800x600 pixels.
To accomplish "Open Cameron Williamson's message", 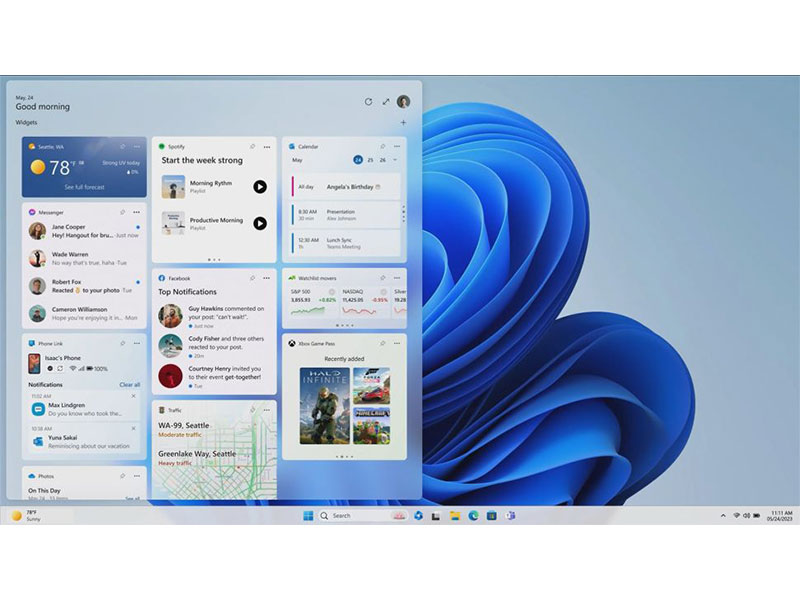I will click(x=84, y=313).
